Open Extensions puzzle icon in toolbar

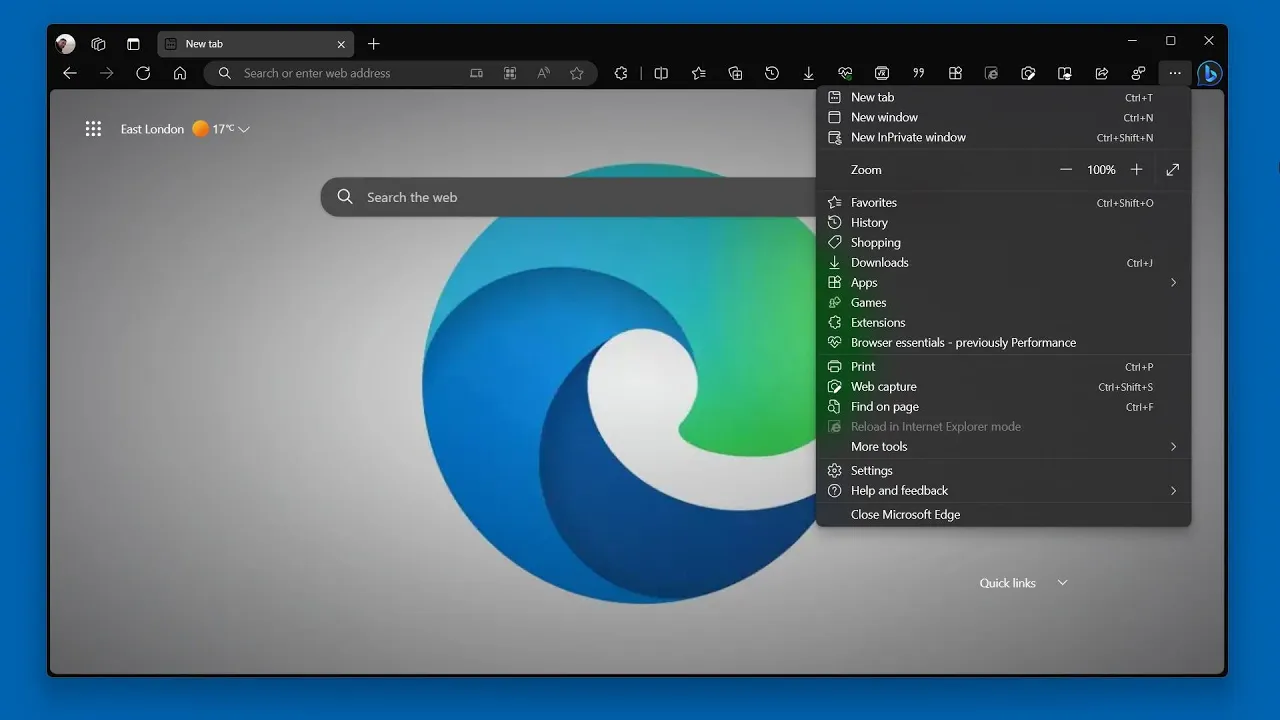[621, 73]
